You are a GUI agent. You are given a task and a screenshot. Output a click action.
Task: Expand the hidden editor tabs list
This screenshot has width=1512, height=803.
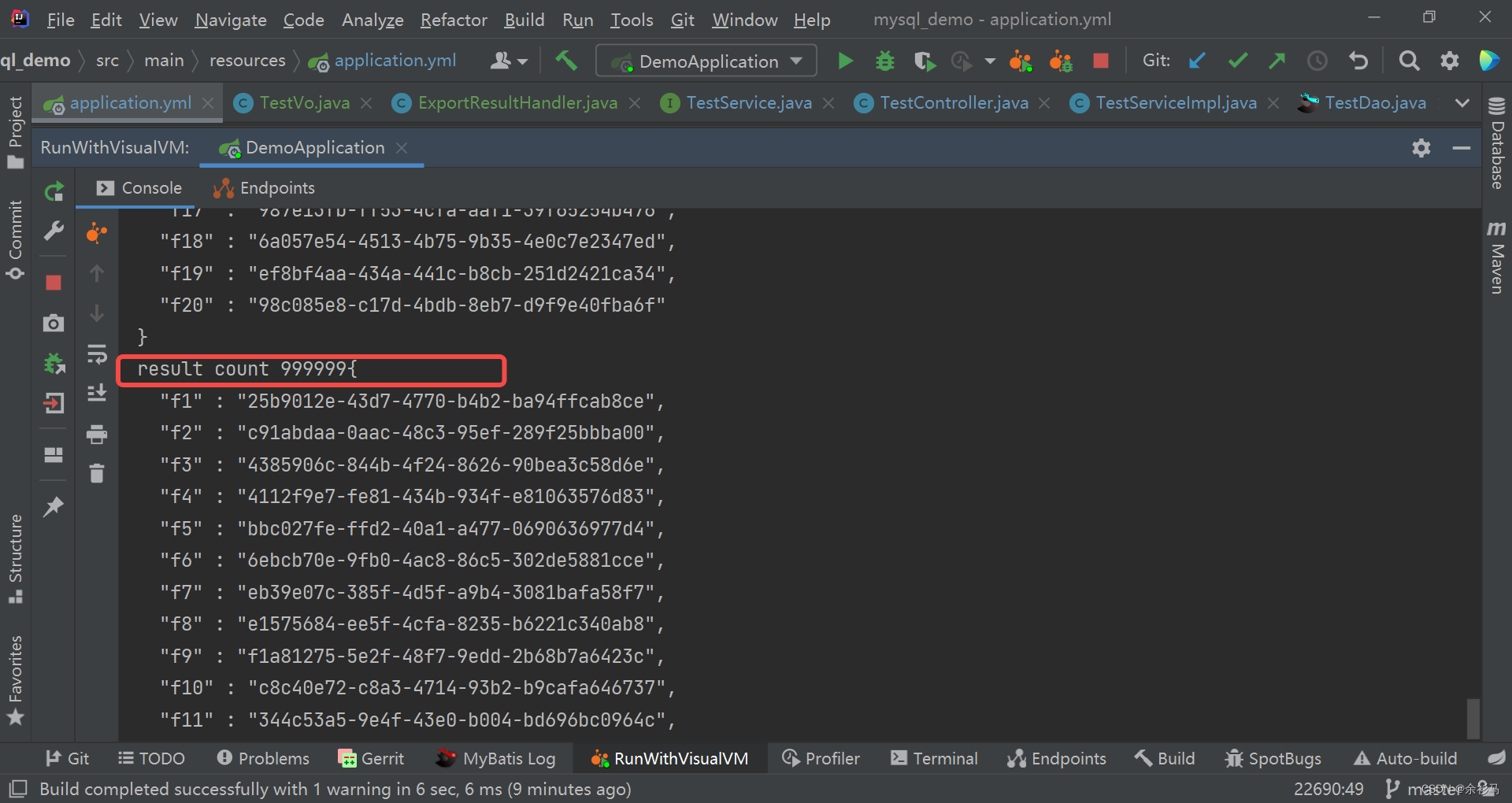click(1462, 102)
